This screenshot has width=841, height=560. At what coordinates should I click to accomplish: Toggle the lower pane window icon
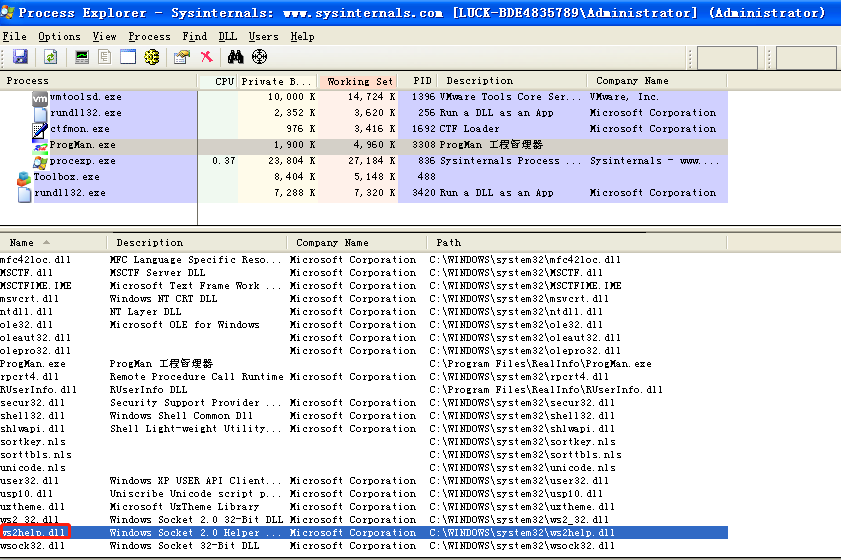pyautogui.click(x=128, y=58)
